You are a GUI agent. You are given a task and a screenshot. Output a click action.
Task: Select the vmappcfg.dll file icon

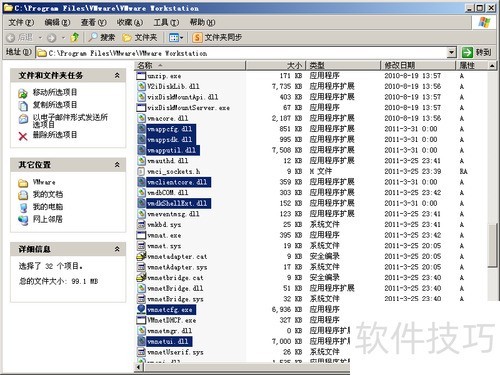pyautogui.click(x=141, y=129)
